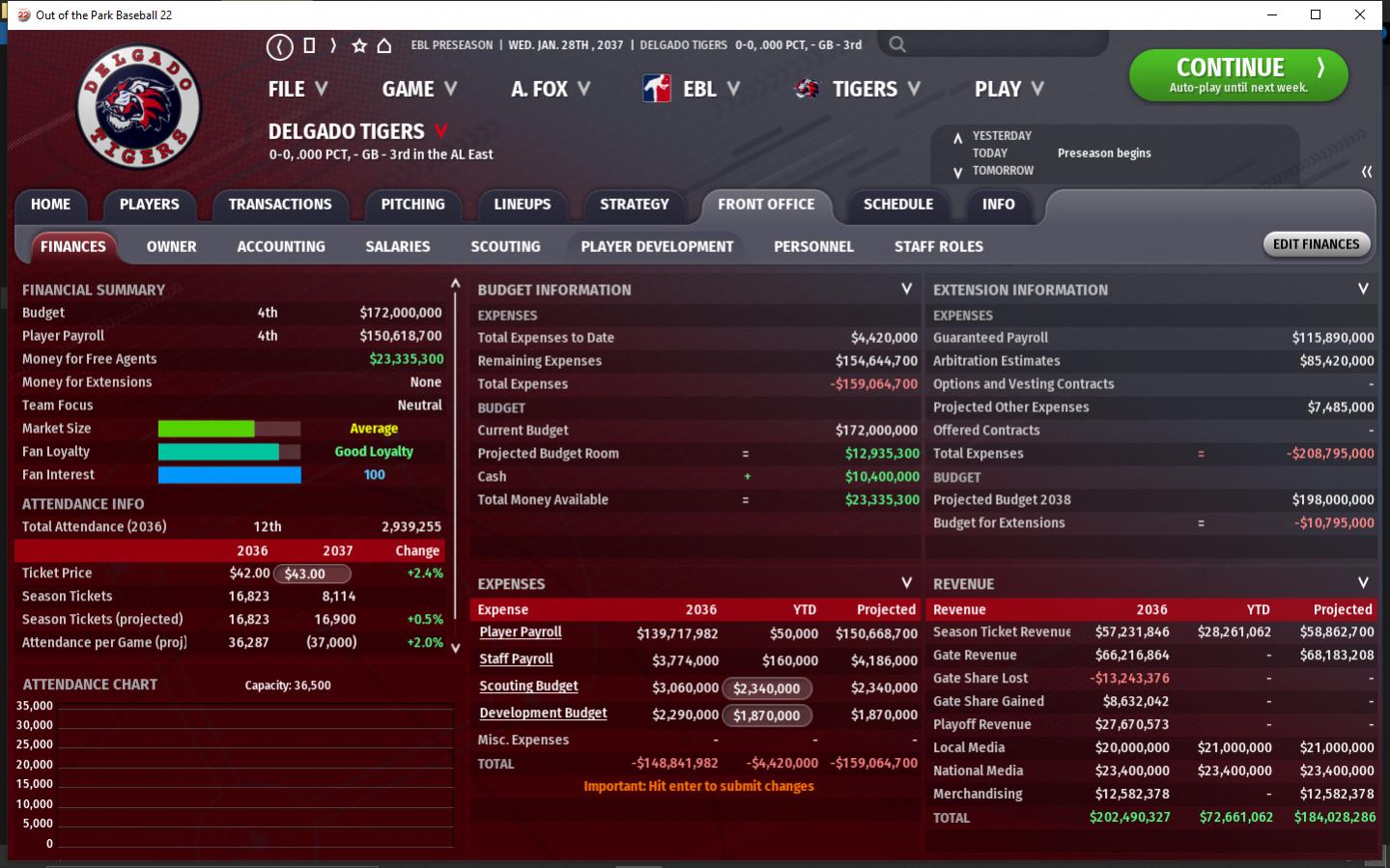This screenshot has width=1390, height=868.
Task: Open the red Delgado Tigers team dropdown
Action: [441, 131]
